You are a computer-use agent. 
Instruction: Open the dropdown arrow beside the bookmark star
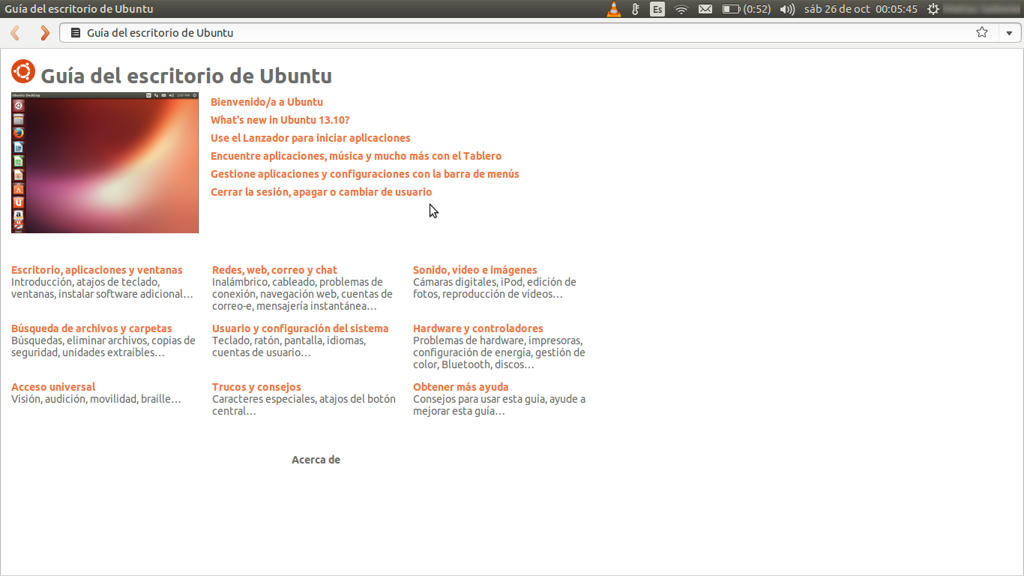[x=1009, y=33]
